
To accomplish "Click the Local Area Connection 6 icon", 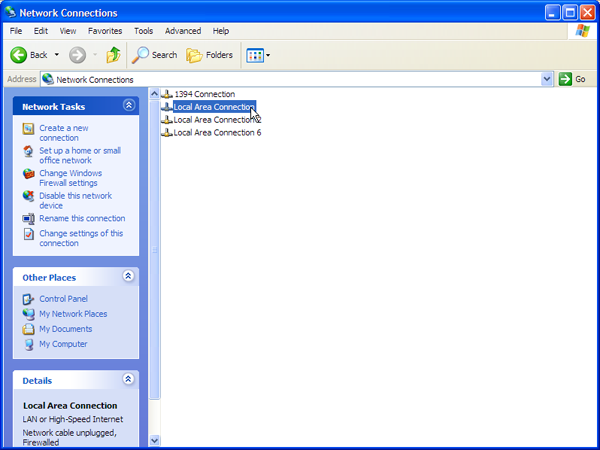I will click(x=167, y=132).
